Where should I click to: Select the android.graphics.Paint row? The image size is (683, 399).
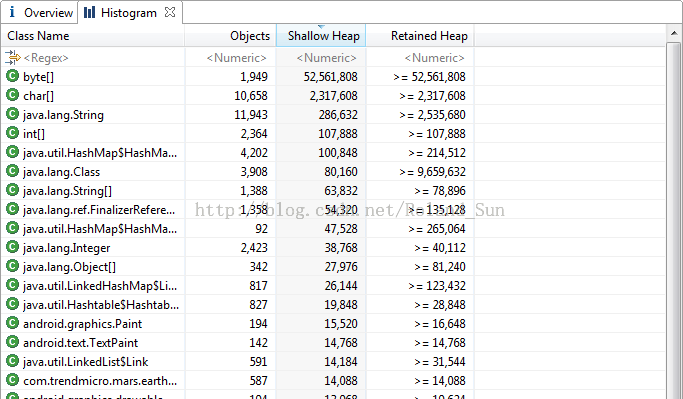(x=333, y=324)
